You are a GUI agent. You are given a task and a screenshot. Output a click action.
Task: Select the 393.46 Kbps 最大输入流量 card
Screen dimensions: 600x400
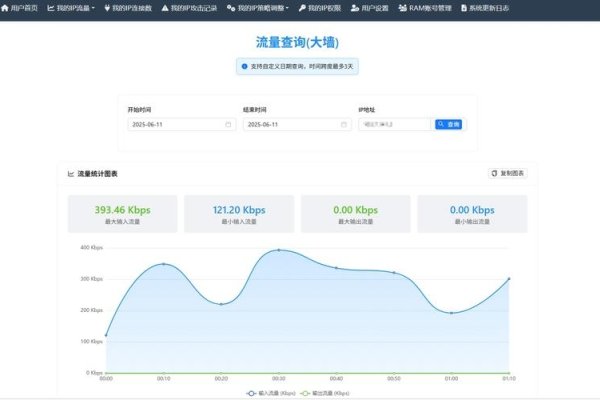point(122,214)
